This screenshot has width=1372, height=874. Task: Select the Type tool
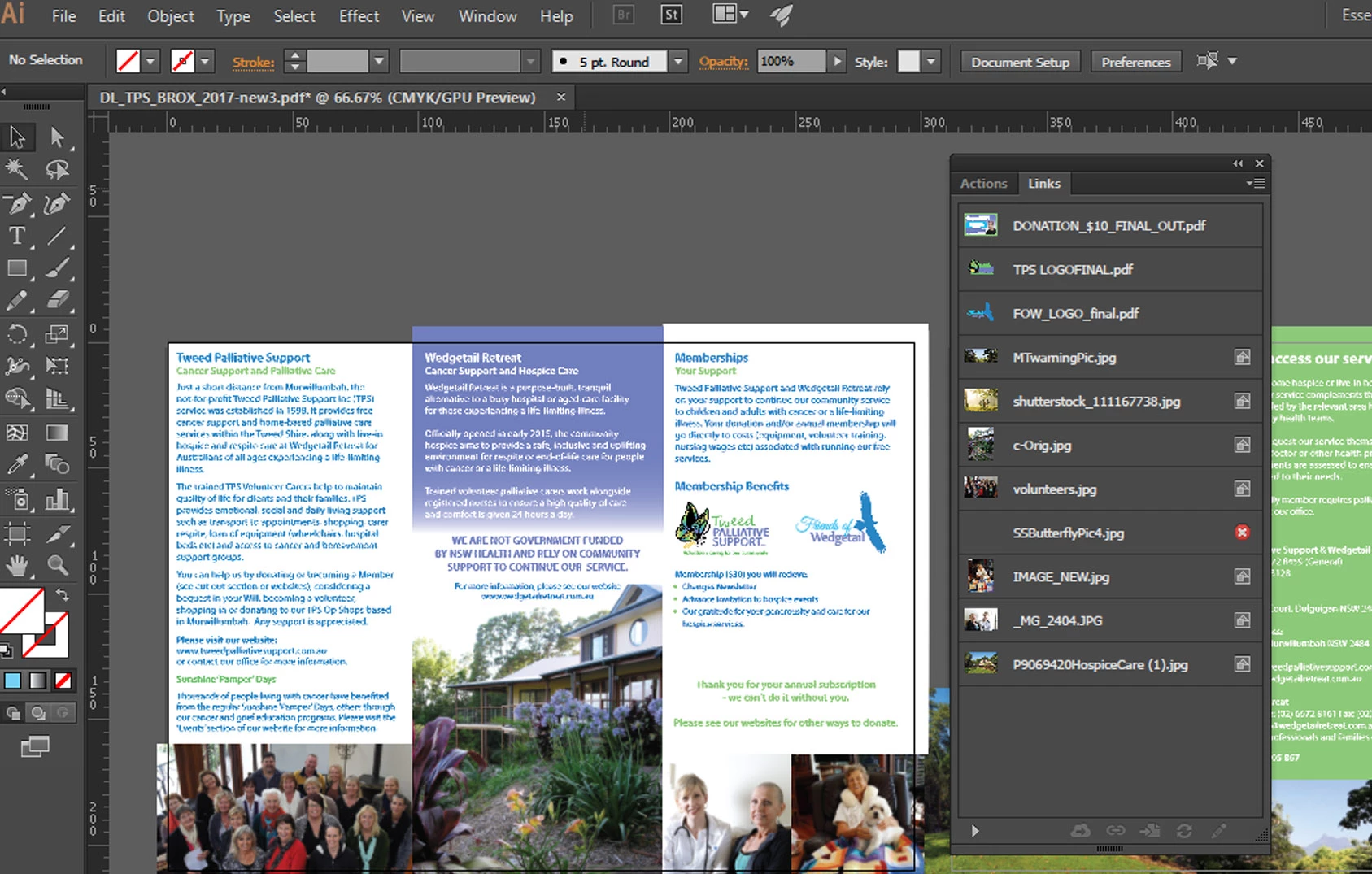coord(17,236)
